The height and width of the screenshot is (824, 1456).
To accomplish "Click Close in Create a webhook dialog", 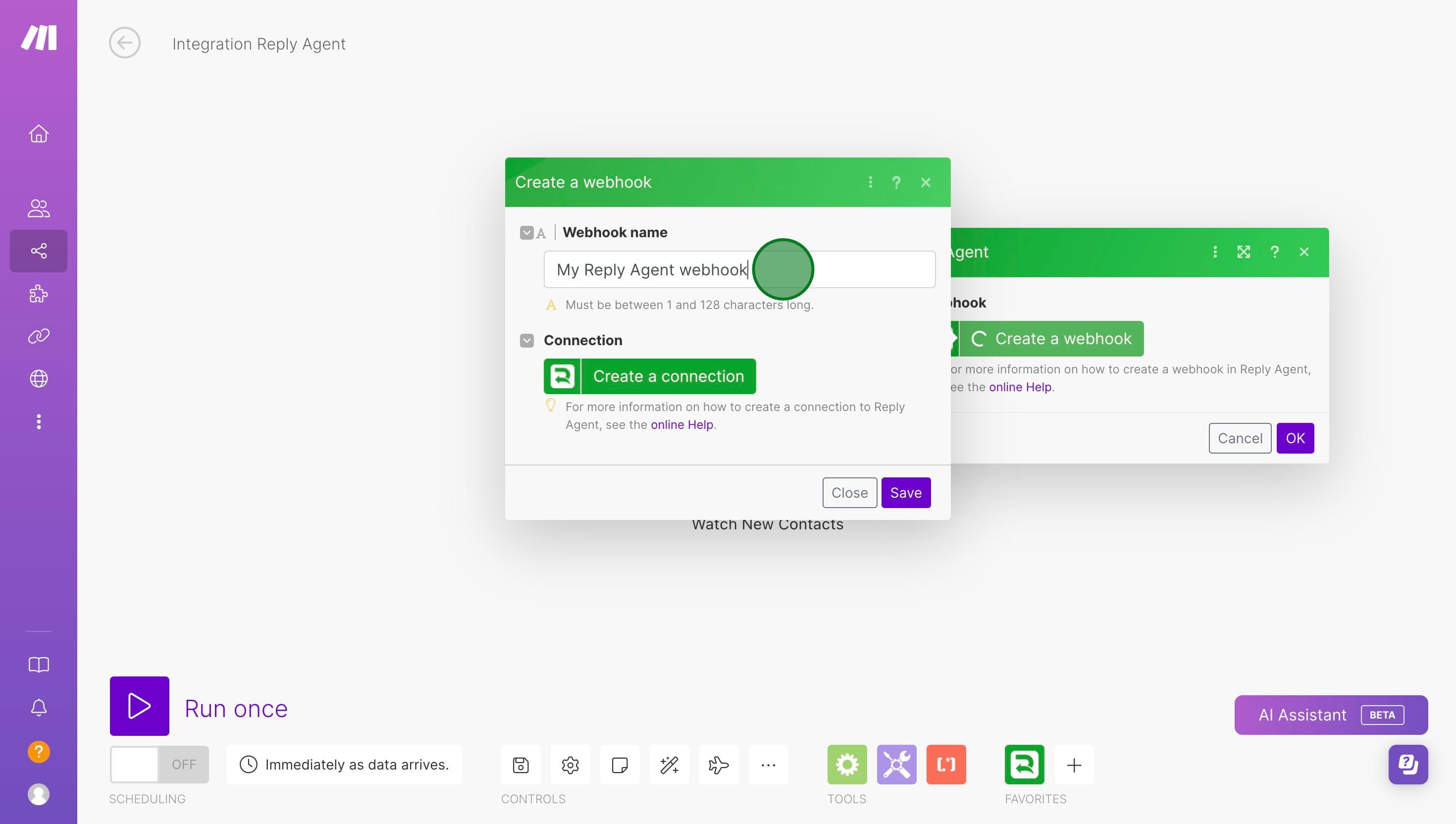I will 849,492.
